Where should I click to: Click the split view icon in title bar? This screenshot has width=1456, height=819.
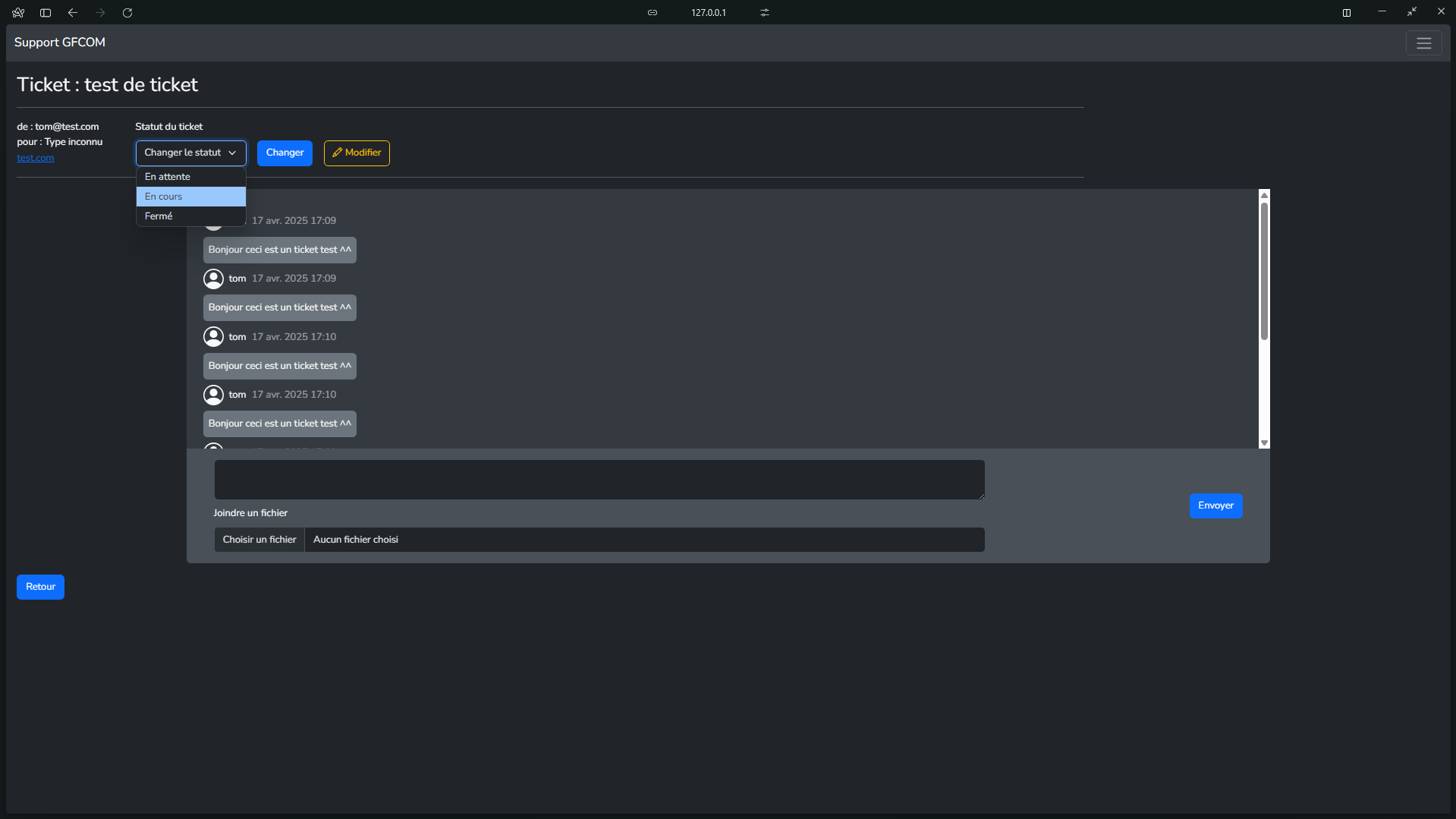(x=1347, y=13)
